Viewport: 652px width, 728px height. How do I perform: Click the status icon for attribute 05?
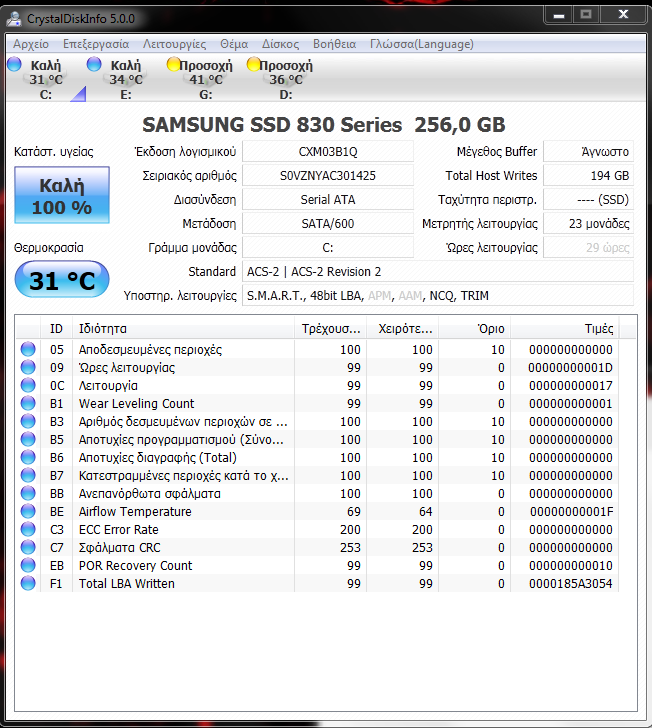(28, 349)
